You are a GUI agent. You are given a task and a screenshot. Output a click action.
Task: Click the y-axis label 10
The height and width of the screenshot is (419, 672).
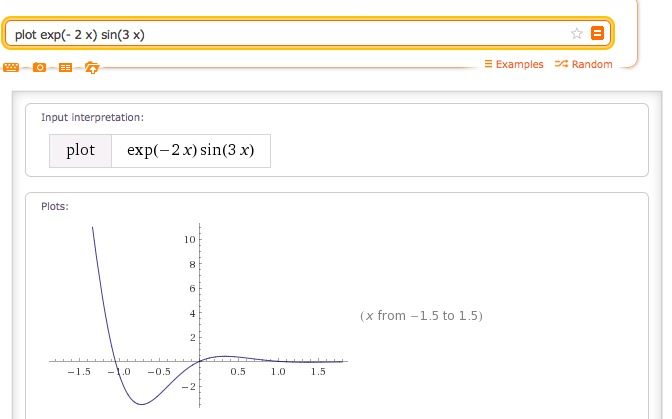click(x=189, y=239)
